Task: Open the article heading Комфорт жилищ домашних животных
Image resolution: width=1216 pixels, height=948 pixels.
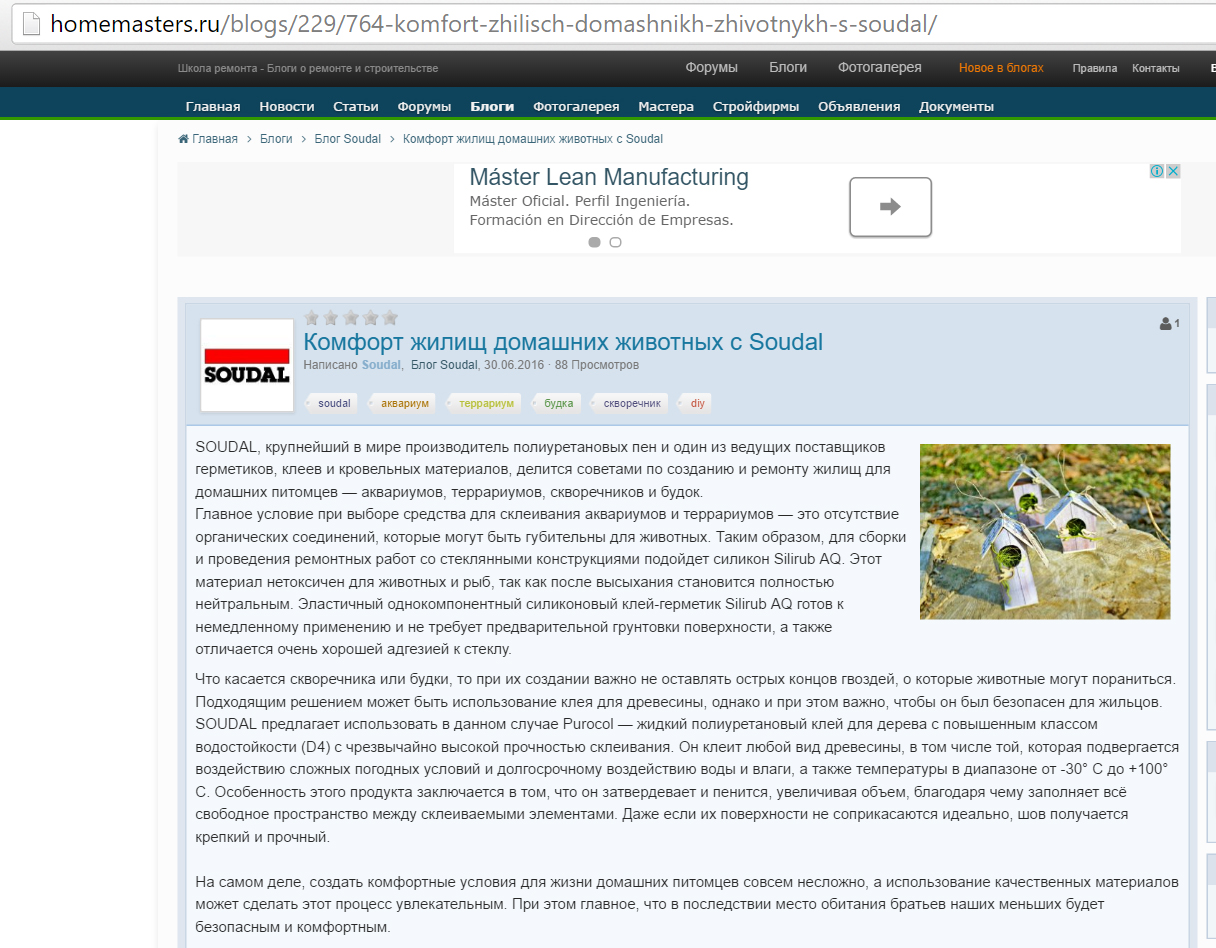Action: [x=563, y=342]
